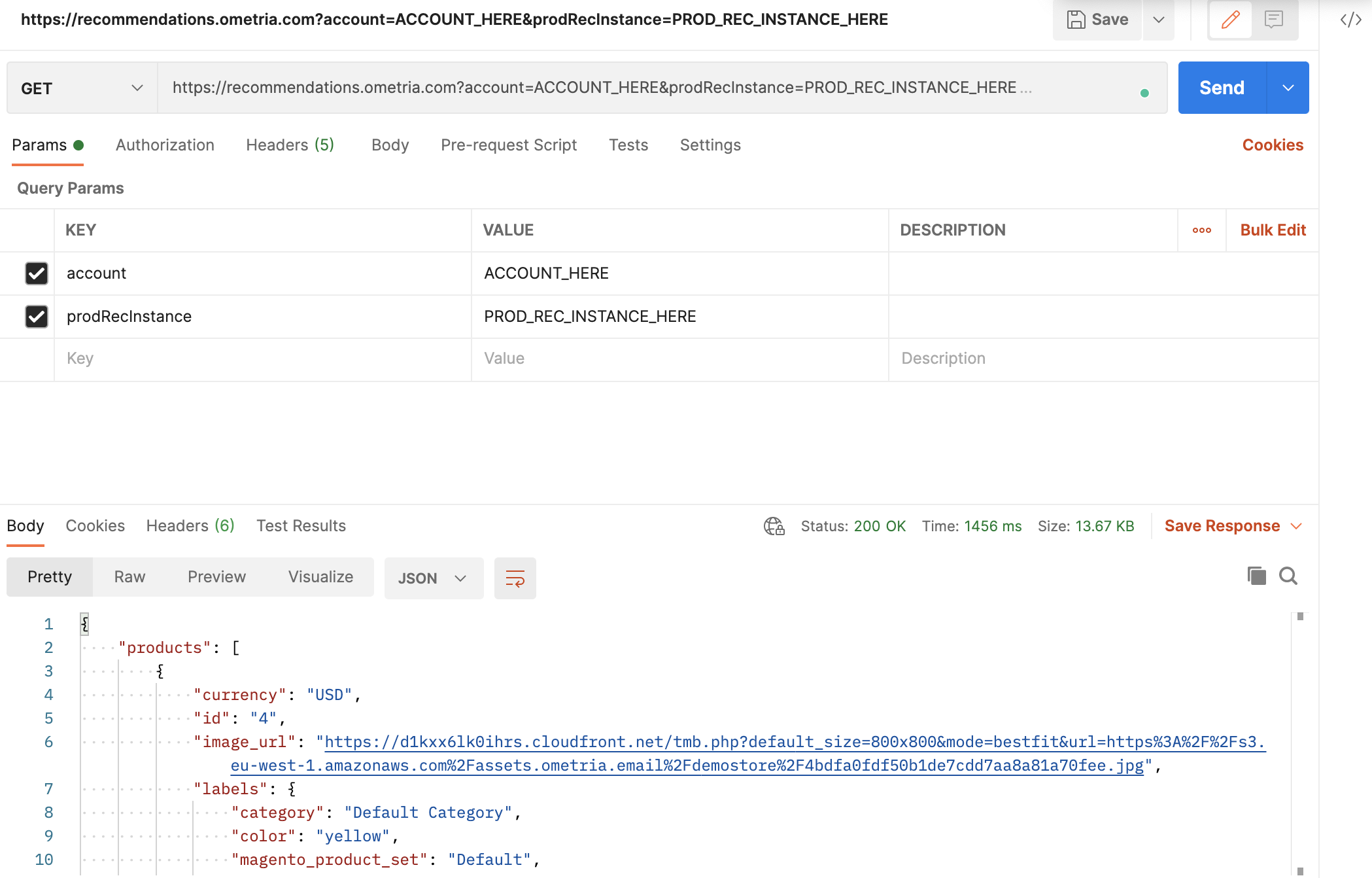Click the Send button

(x=1222, y=88)
